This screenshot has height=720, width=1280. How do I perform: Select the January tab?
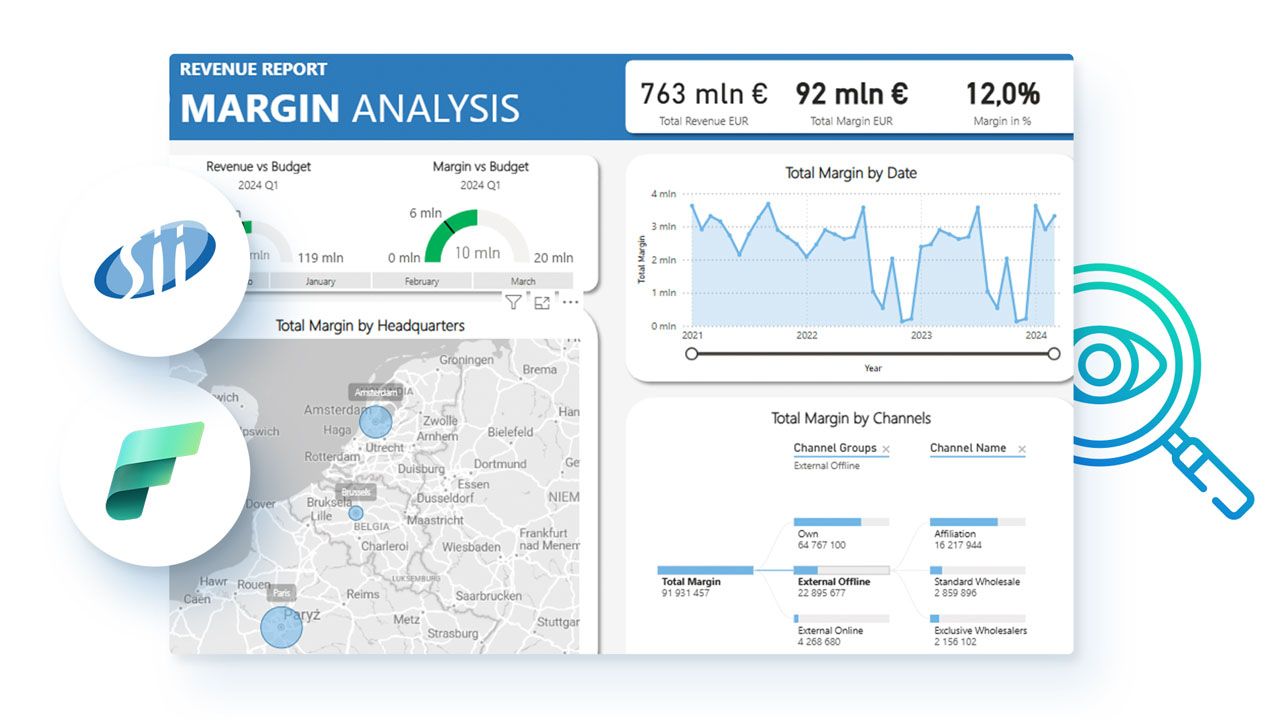click(x=321, y=281)
